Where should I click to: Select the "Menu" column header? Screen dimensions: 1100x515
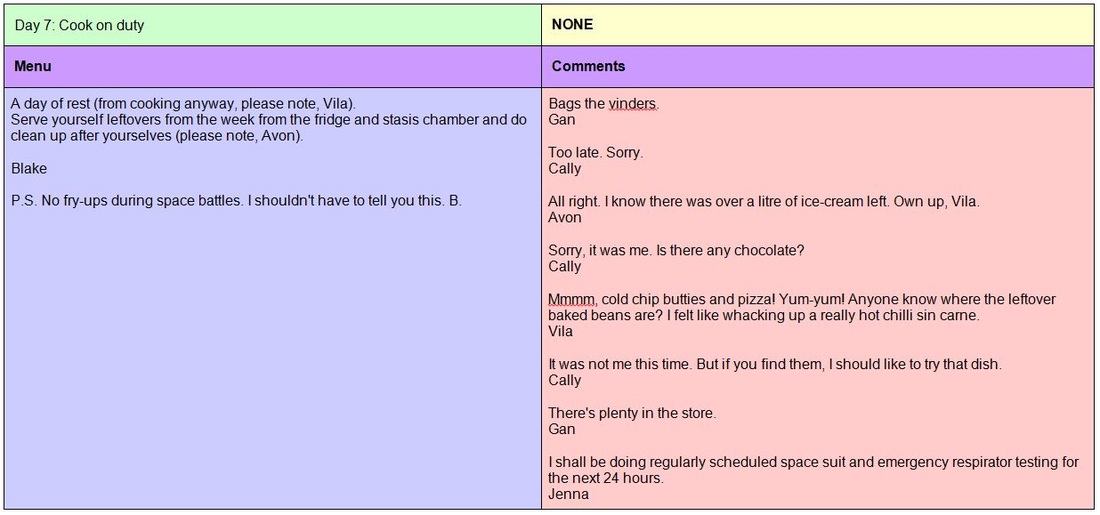pos(33,66)
